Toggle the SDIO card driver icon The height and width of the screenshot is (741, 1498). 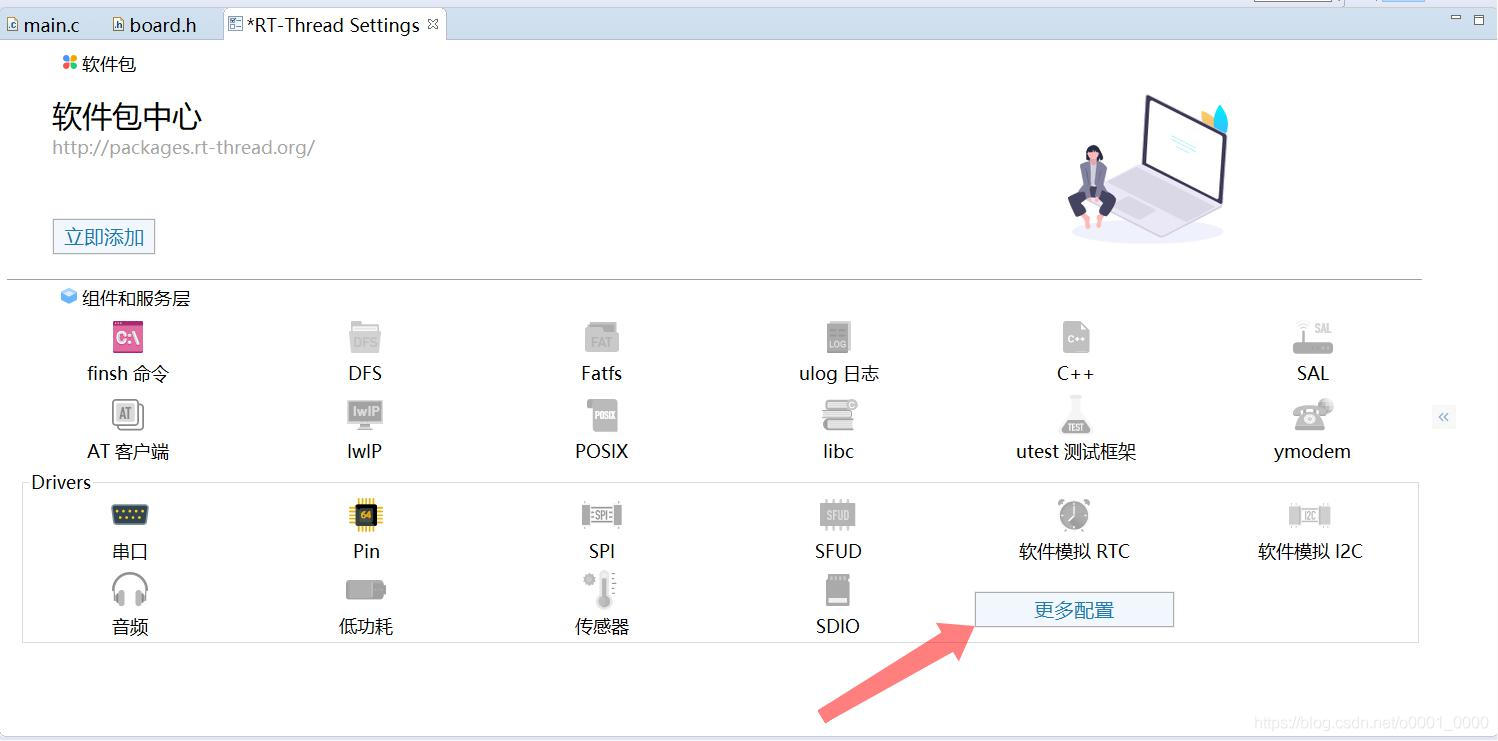(x=838, y=590)
